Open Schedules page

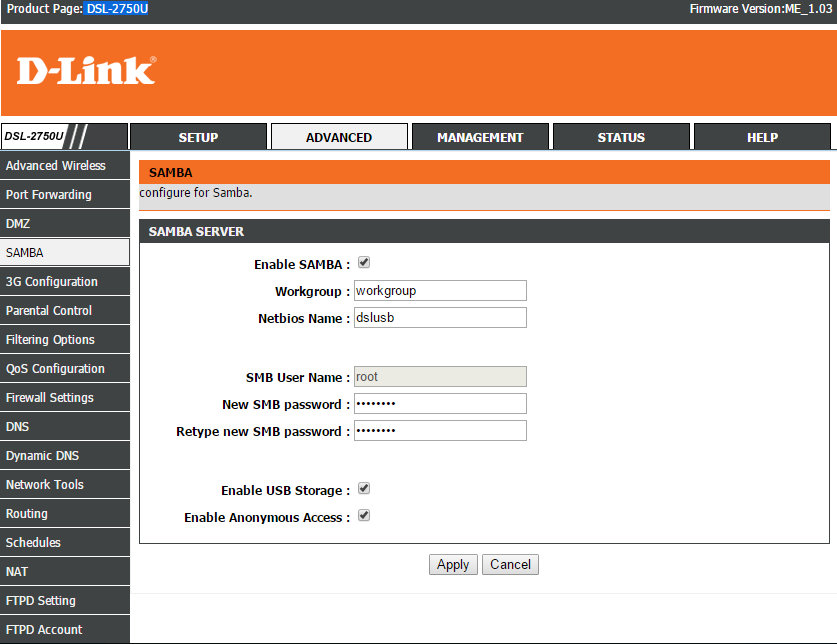[65, 542]
